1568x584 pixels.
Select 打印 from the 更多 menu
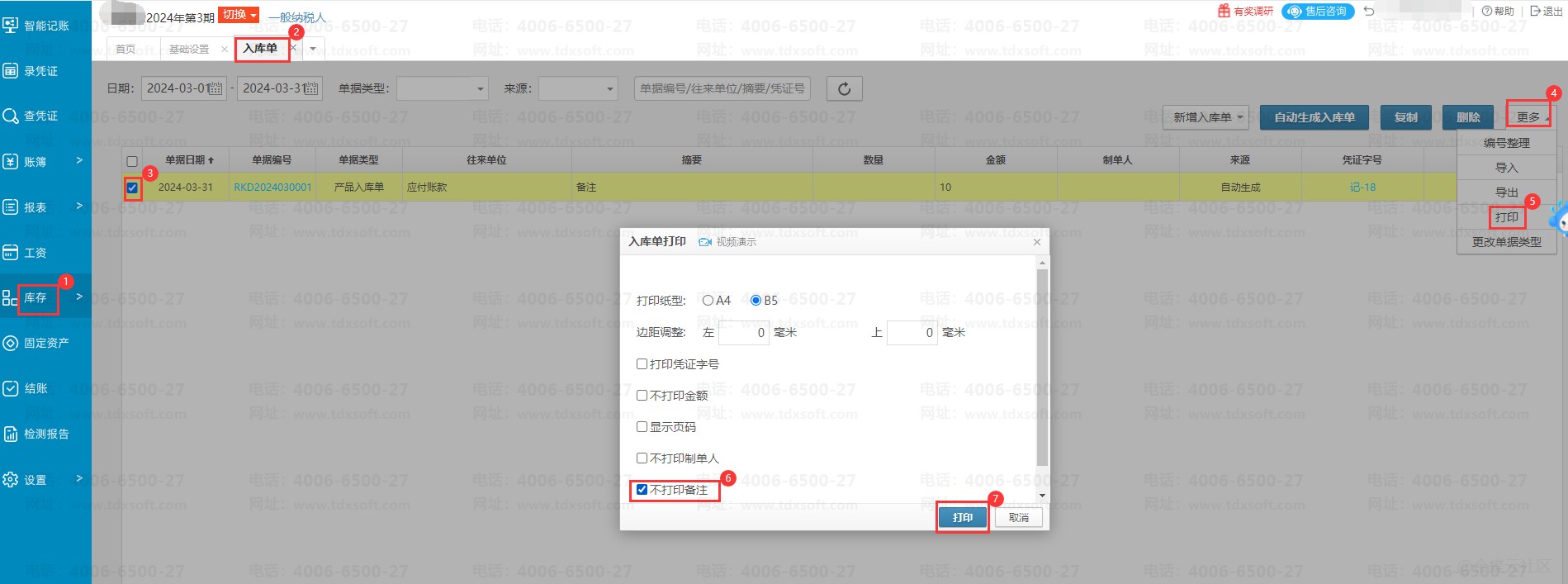pos(1507,217)
